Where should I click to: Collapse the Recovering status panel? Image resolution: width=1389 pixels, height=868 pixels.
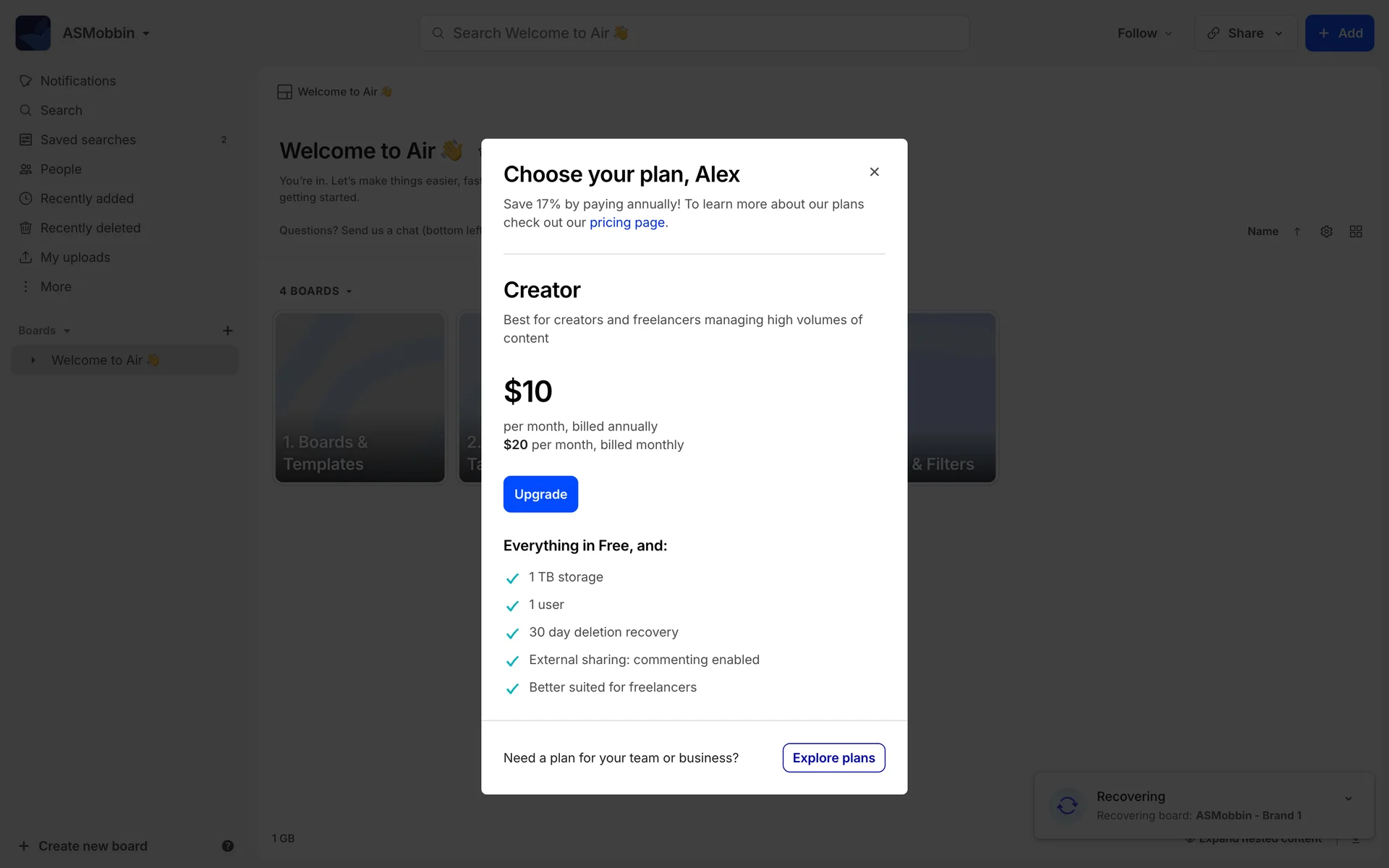tap(1348, 799)
